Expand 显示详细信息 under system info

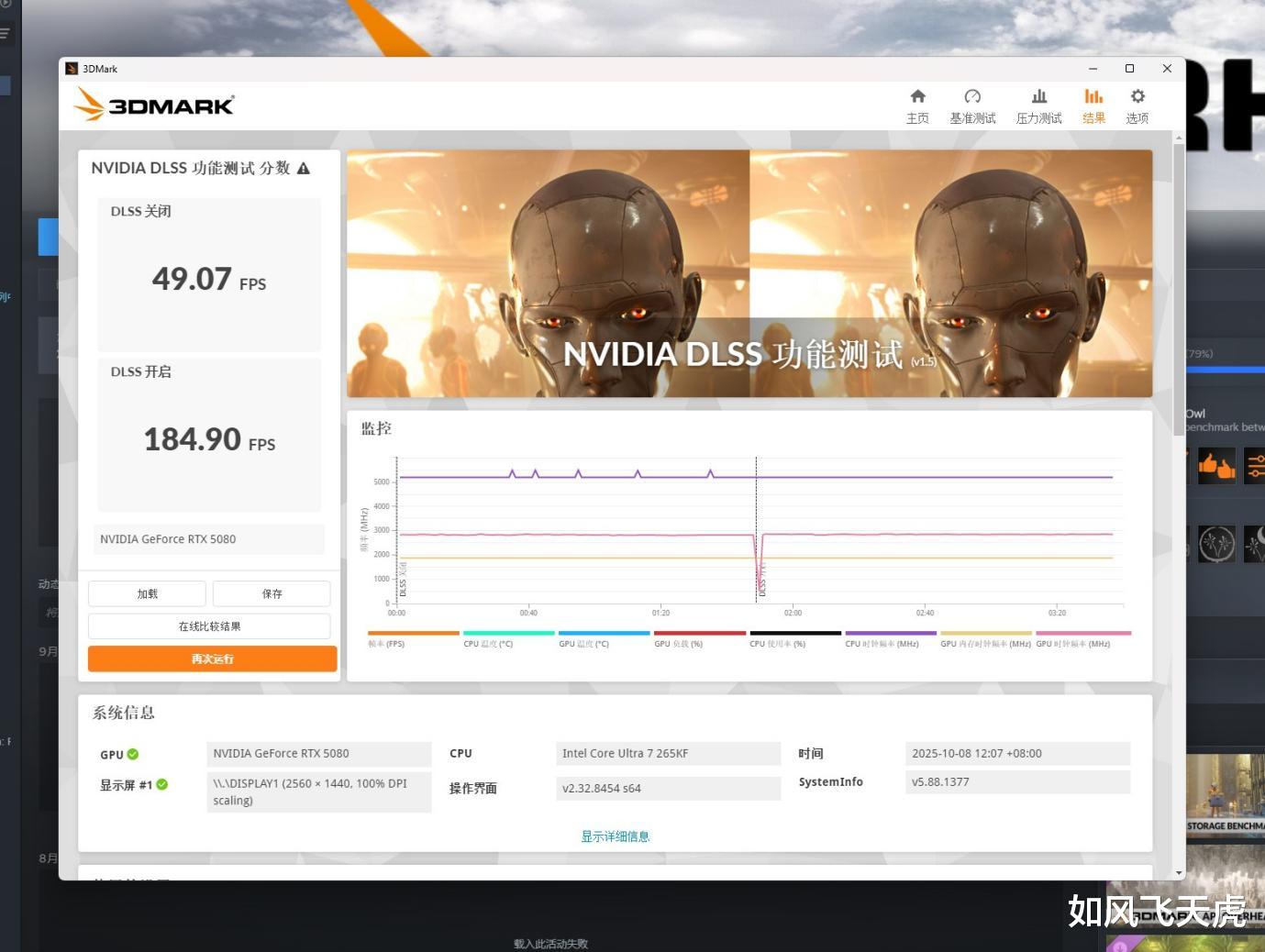point(615,836)
